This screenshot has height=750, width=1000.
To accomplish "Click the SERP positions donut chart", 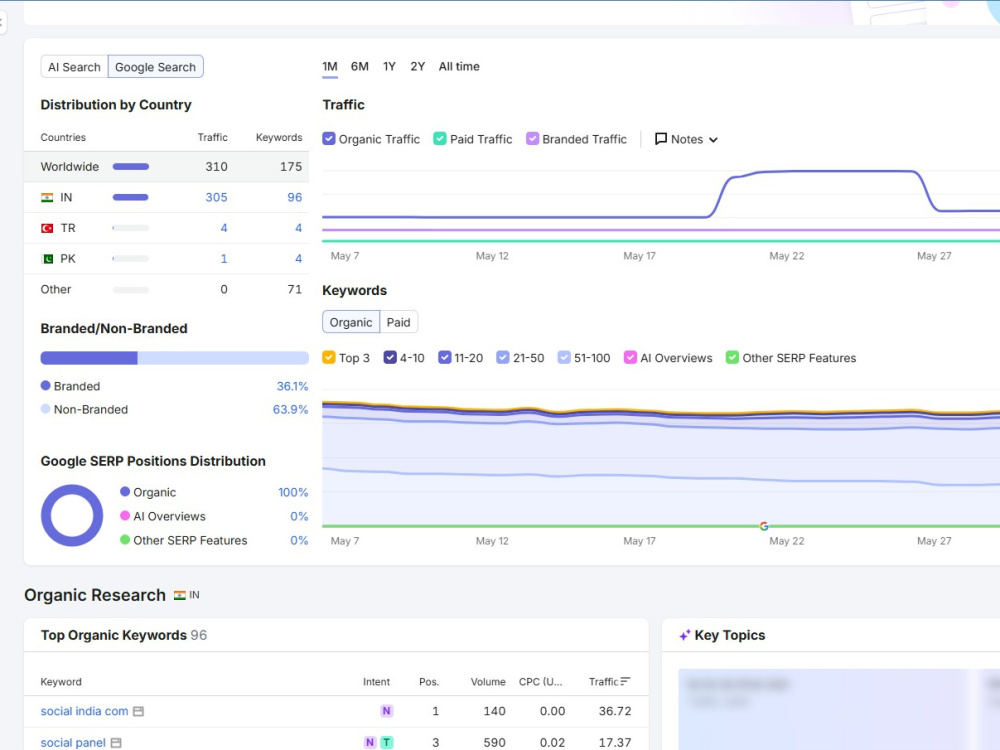I will pos(72,515).
